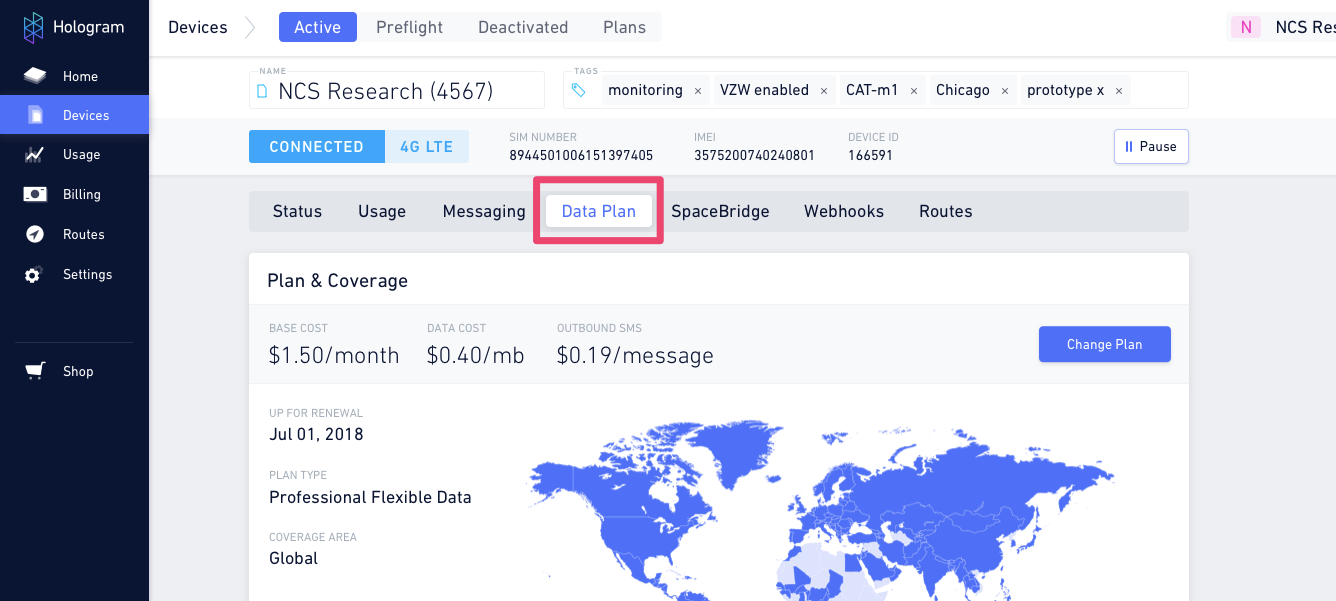Remove the CAT-m1 tag
Image resolution: width=1336 pixels, height=601 pixels.
click(914, 91)
